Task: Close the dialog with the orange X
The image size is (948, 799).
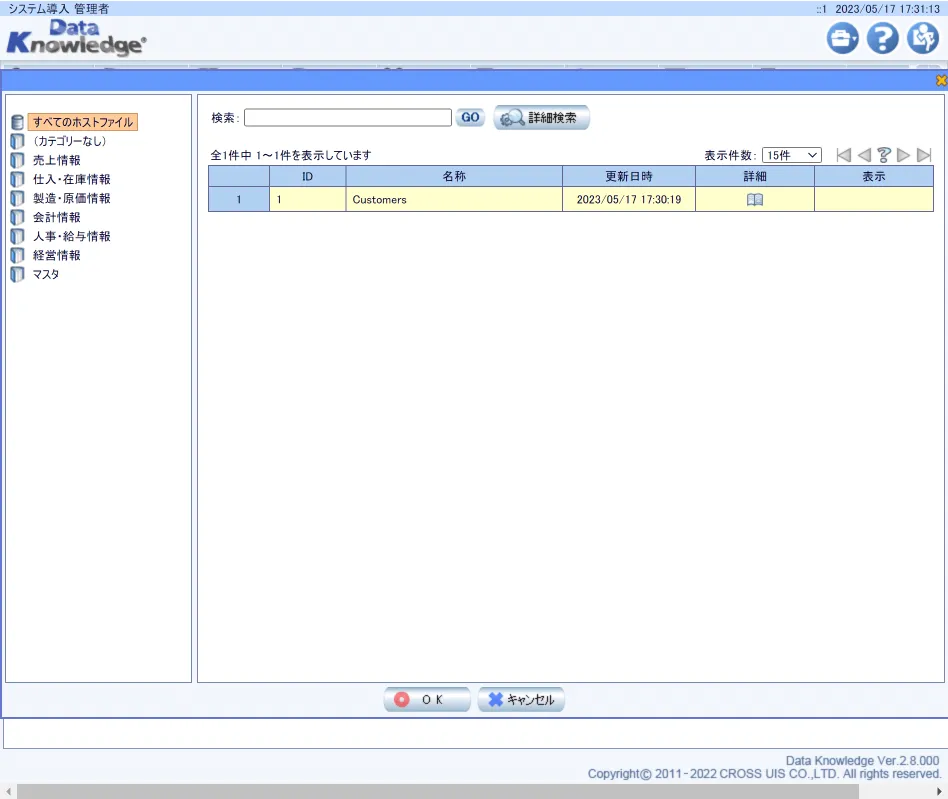Action: point(940,80)
